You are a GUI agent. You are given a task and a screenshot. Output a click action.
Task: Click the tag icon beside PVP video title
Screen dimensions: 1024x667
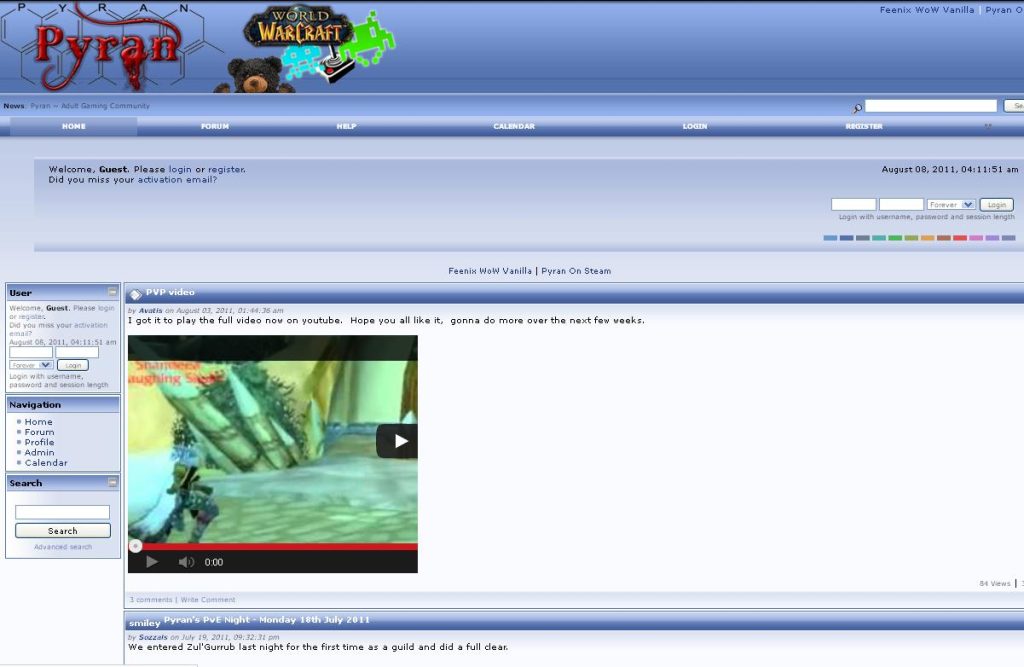tap(135, 294)
